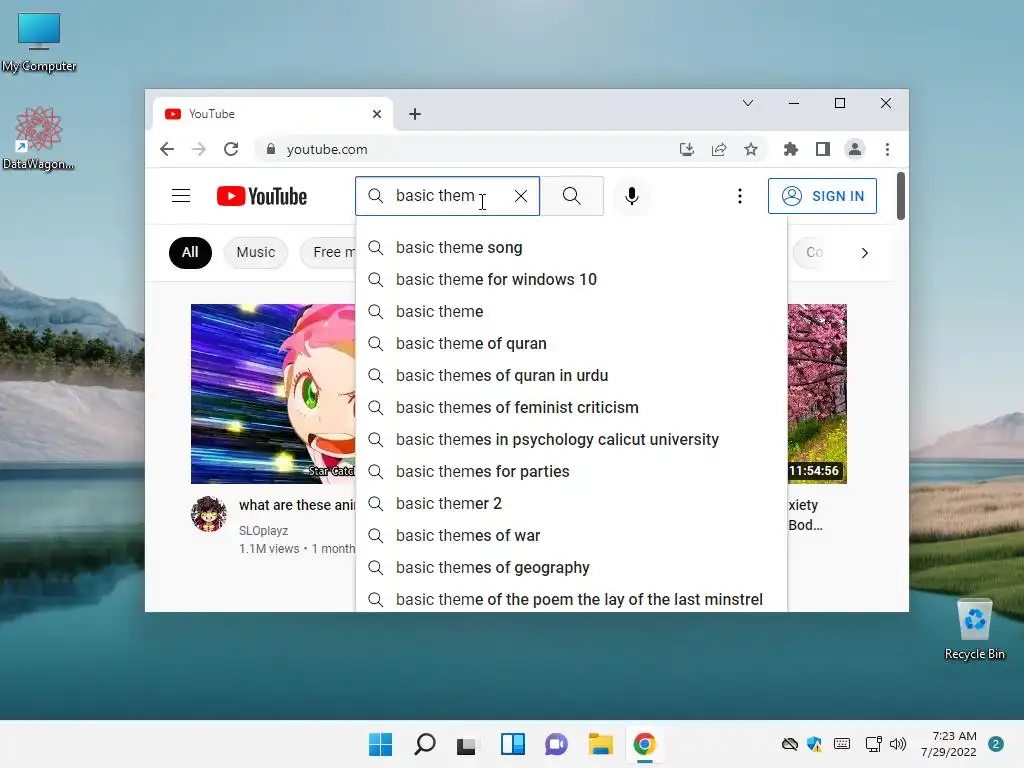Viewport: 1024px width, 768px height.
Task: Choose suggestion "basic themes of war"
Action: click(x=571, y=536)
